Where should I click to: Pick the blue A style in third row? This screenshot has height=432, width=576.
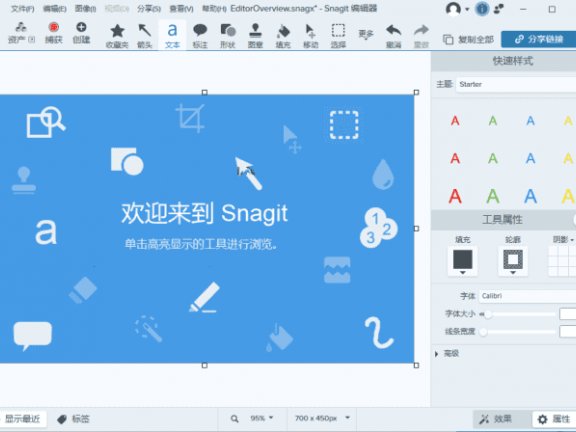tap(530, 196)
